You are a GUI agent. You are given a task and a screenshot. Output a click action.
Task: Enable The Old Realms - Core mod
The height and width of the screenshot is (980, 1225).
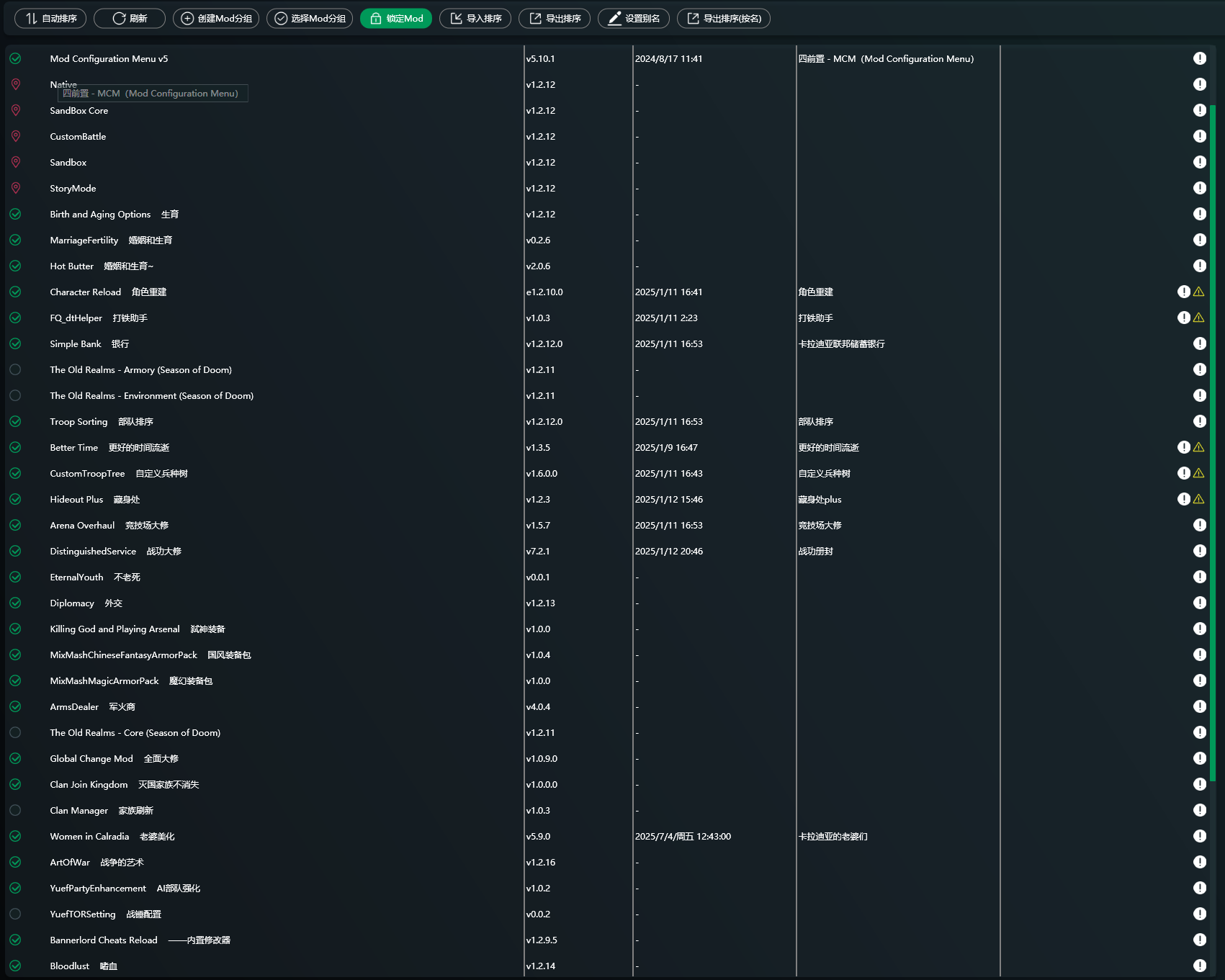15,733
